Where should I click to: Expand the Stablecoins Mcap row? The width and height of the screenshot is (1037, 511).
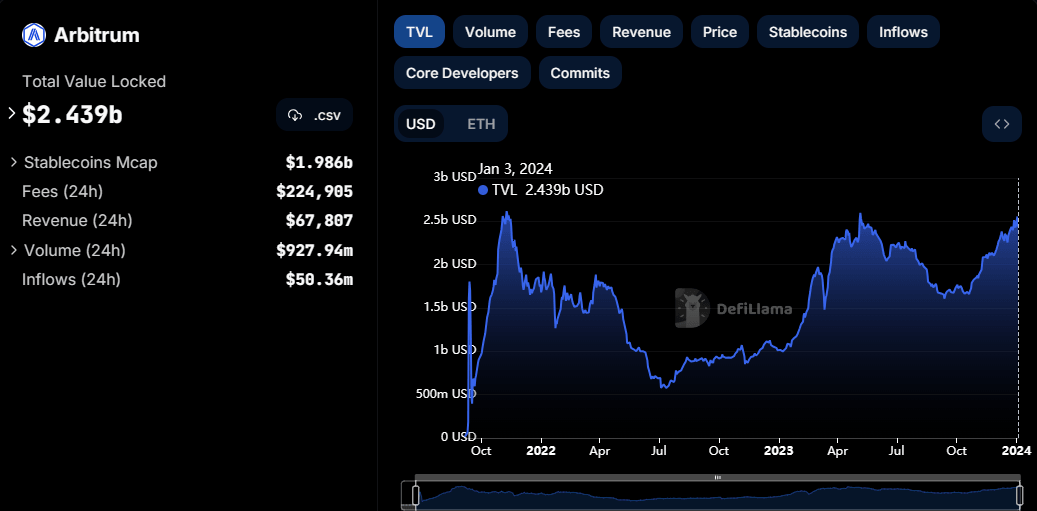click(x=14, y=162)
